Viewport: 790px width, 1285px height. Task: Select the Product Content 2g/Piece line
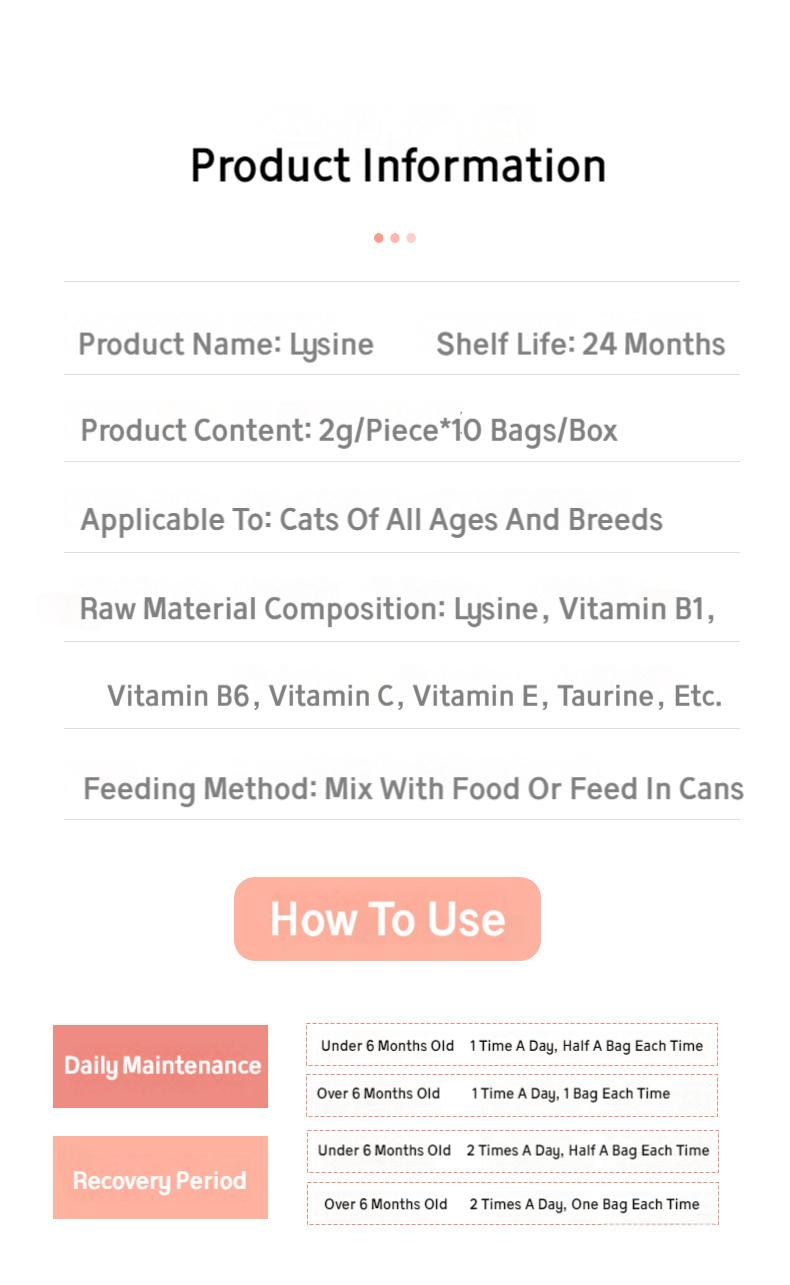[349, 431]
